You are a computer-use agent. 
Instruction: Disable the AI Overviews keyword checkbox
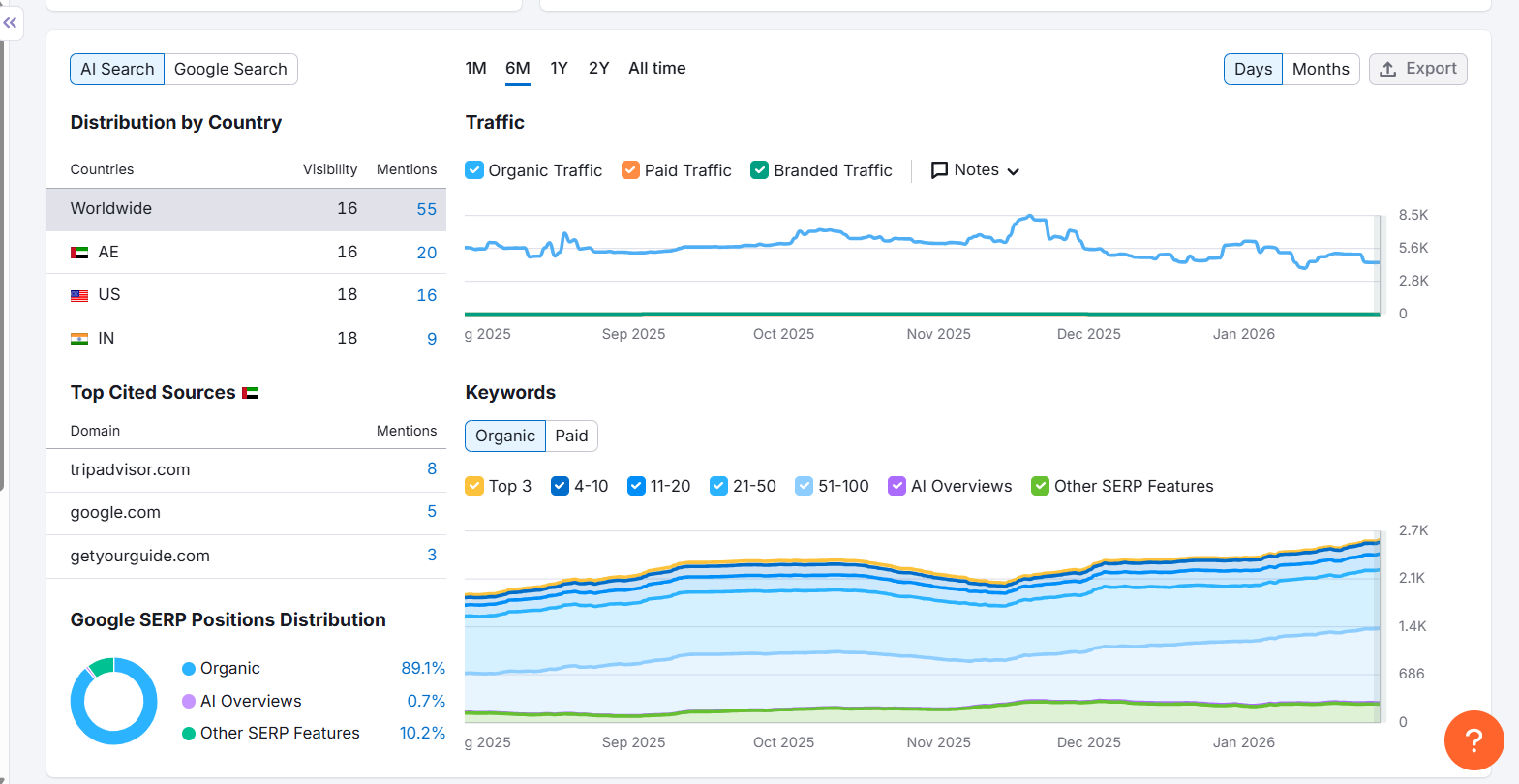point(897,486)
